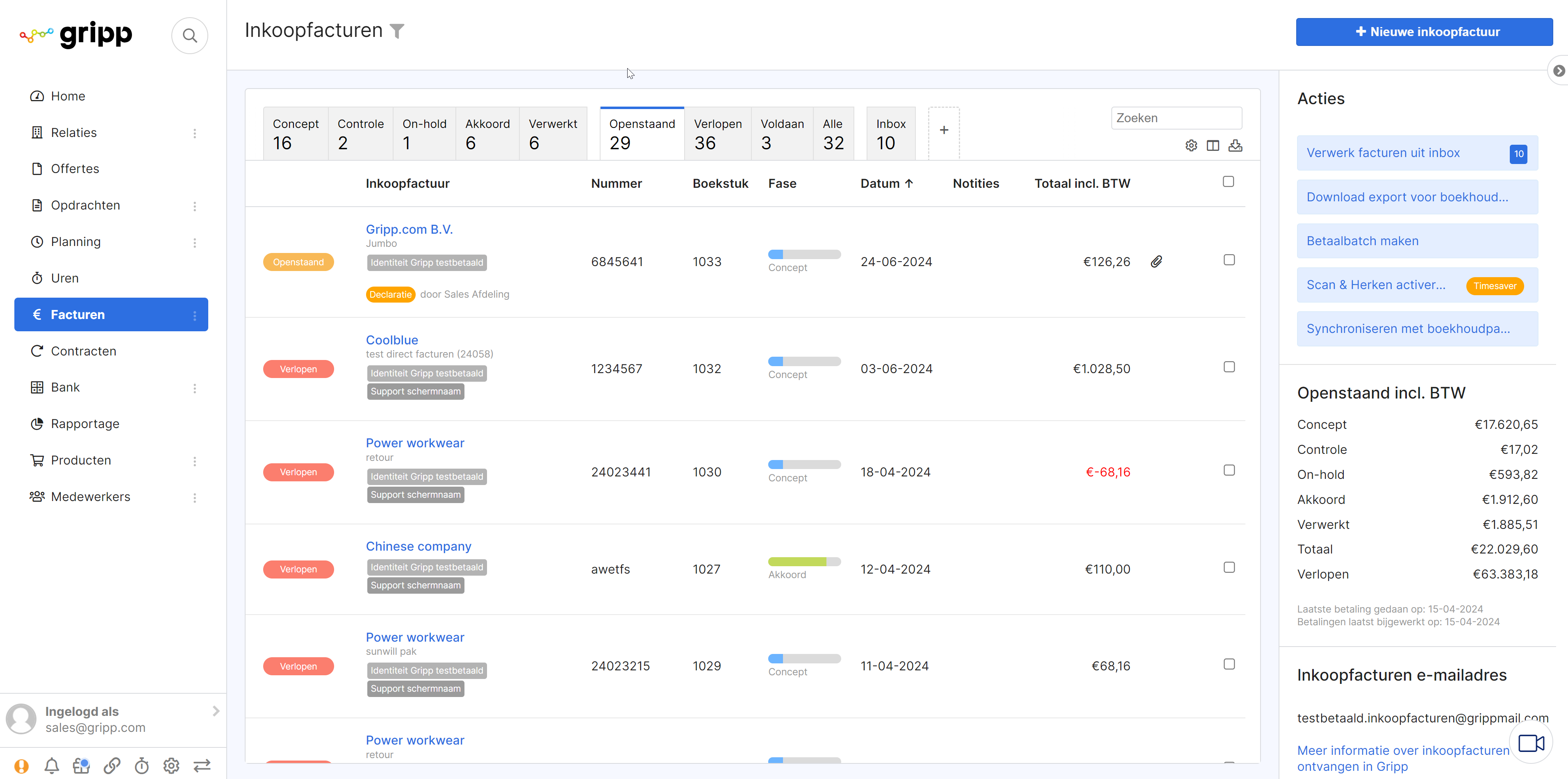Open Offertes in sidebar
This screenshot has height=779, width=1568.
(75, 169)
